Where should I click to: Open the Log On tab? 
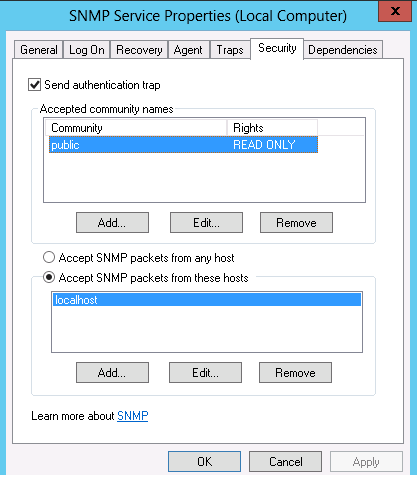click(87, 50)
